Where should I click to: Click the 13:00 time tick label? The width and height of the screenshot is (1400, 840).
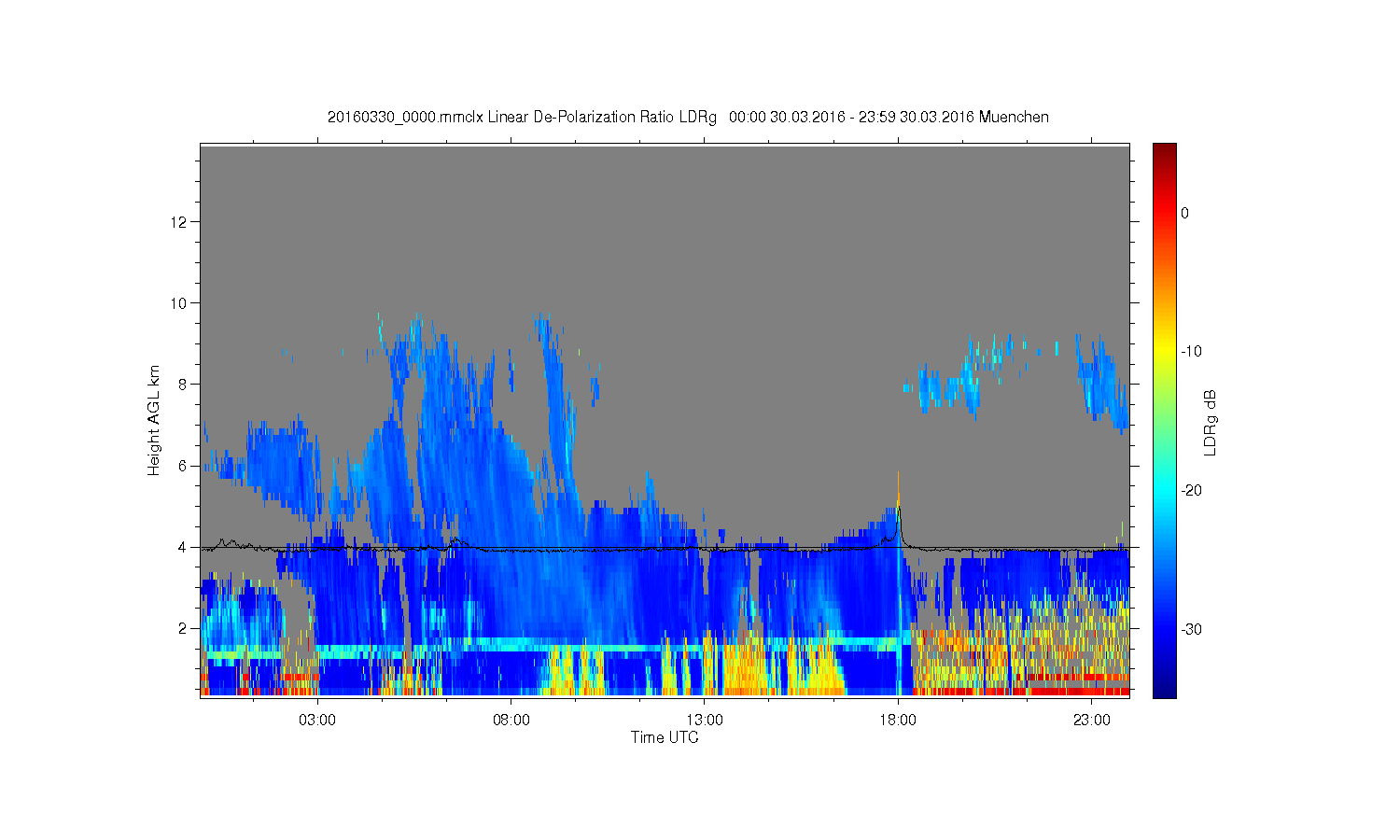click(x=705, y=721)
